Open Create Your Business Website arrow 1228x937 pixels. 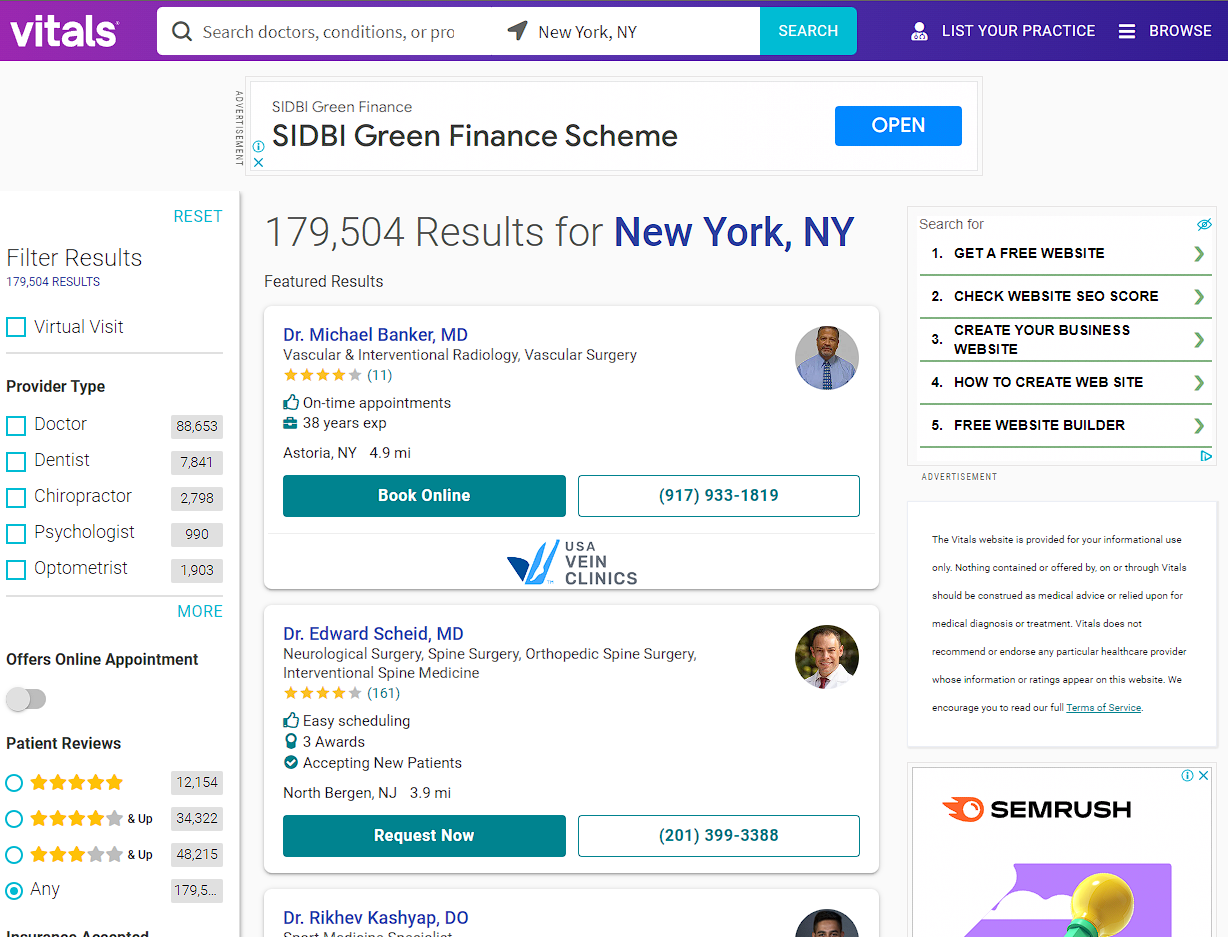pos(1199,340)
